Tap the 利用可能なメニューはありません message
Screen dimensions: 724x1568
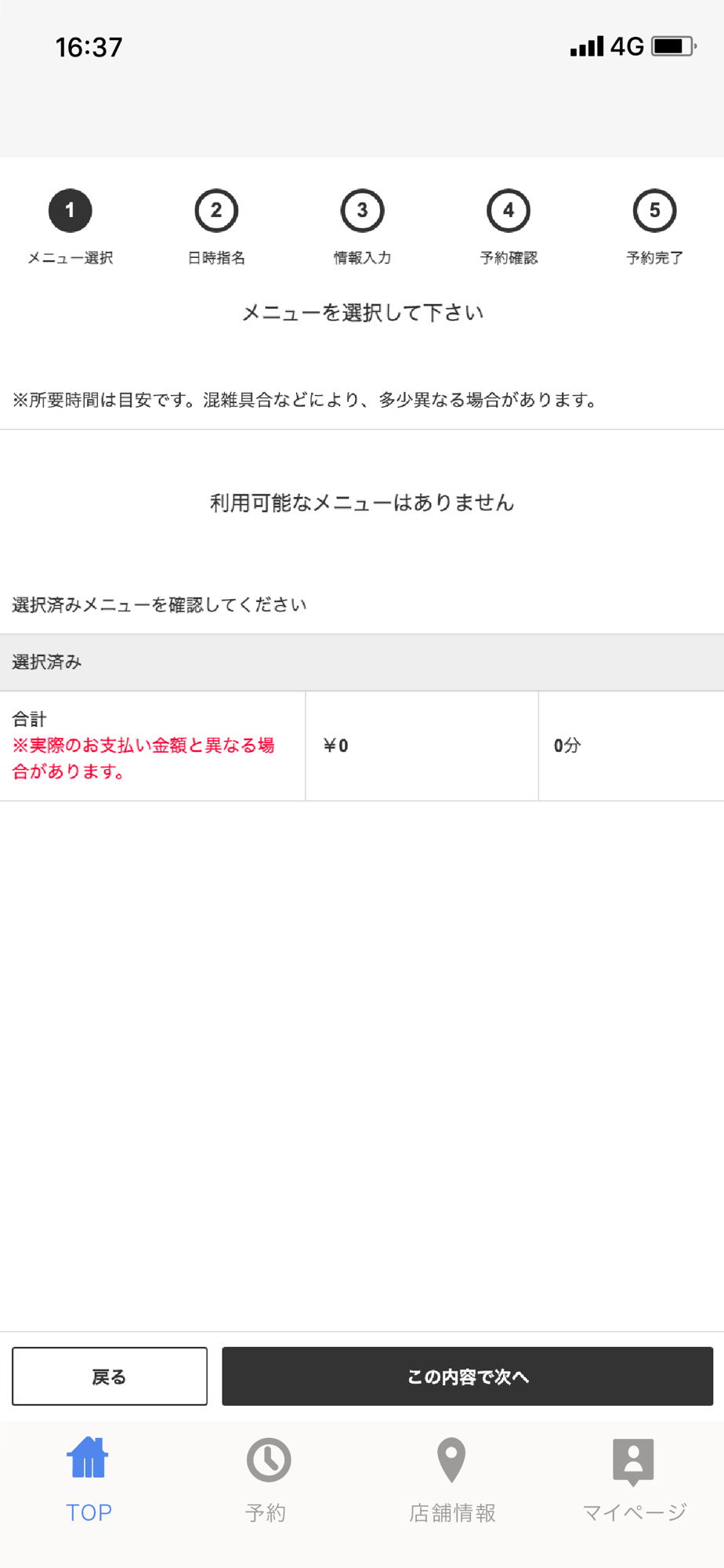pos(362,503)
